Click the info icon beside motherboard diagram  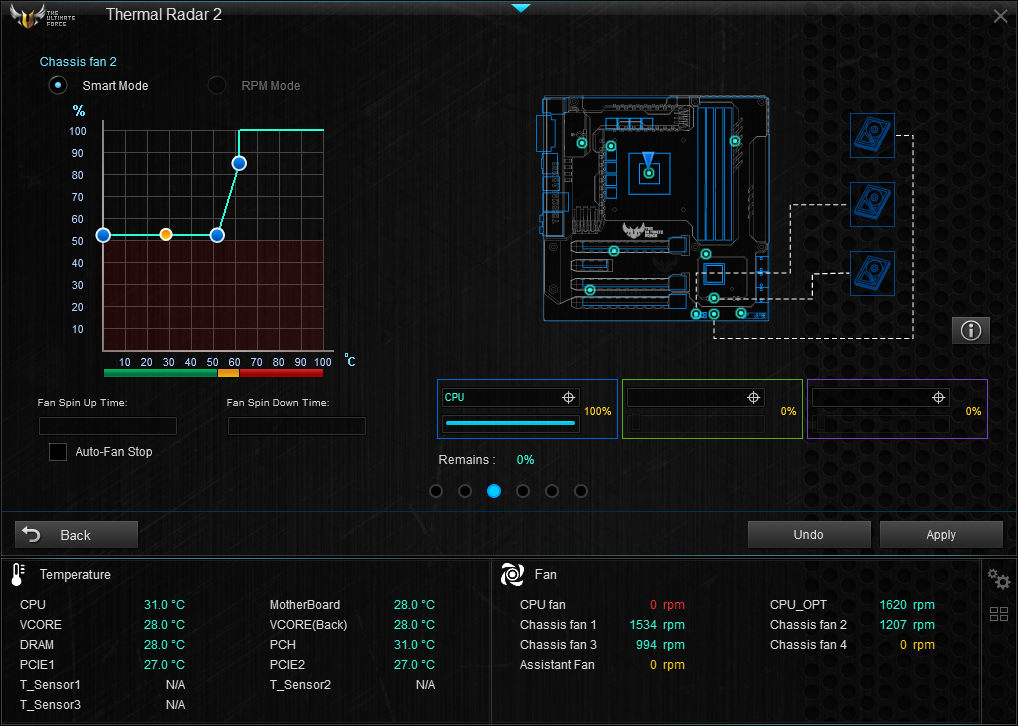[x=971, y=331]
